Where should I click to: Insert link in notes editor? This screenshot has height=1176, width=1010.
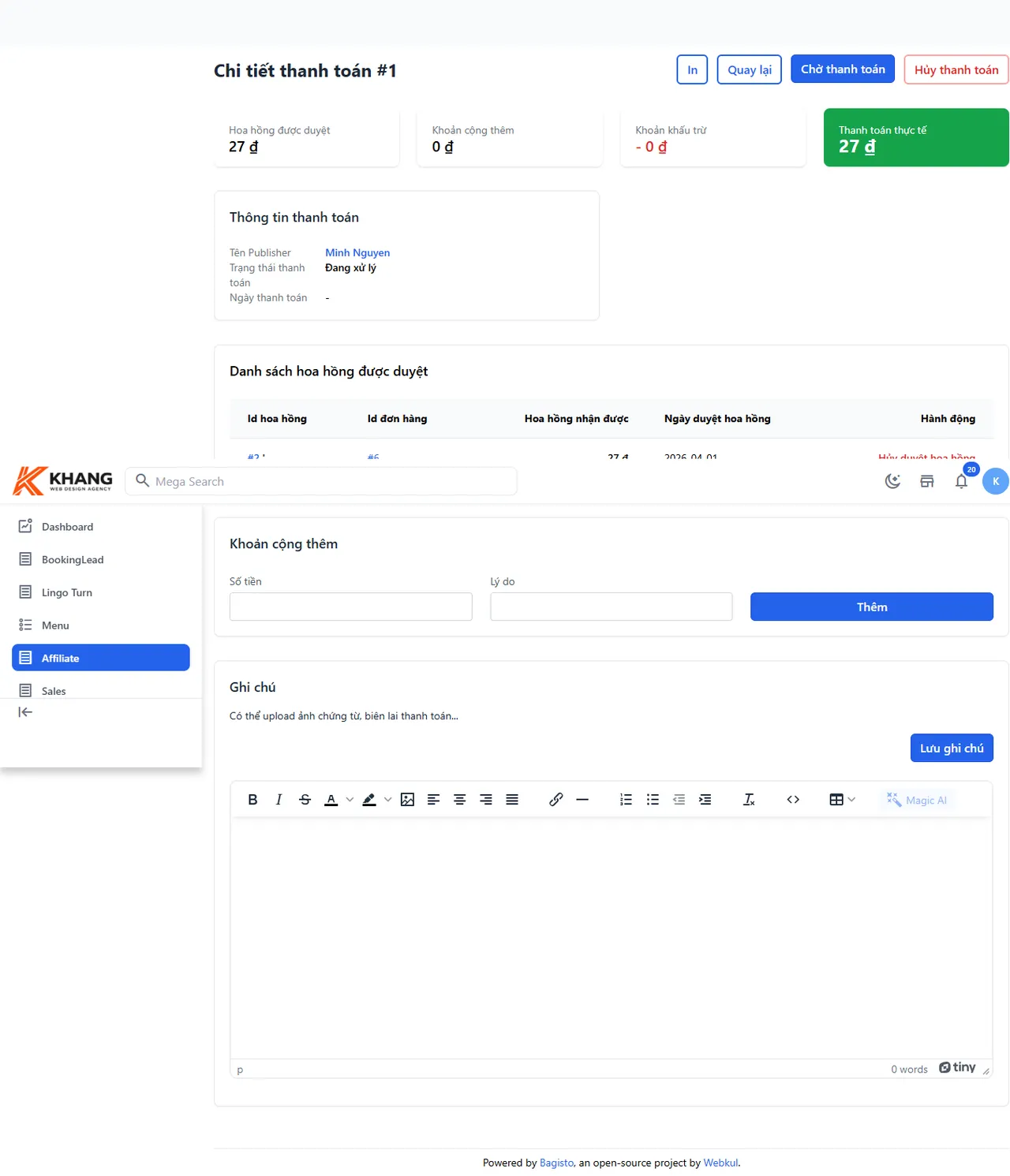[556, 800]
